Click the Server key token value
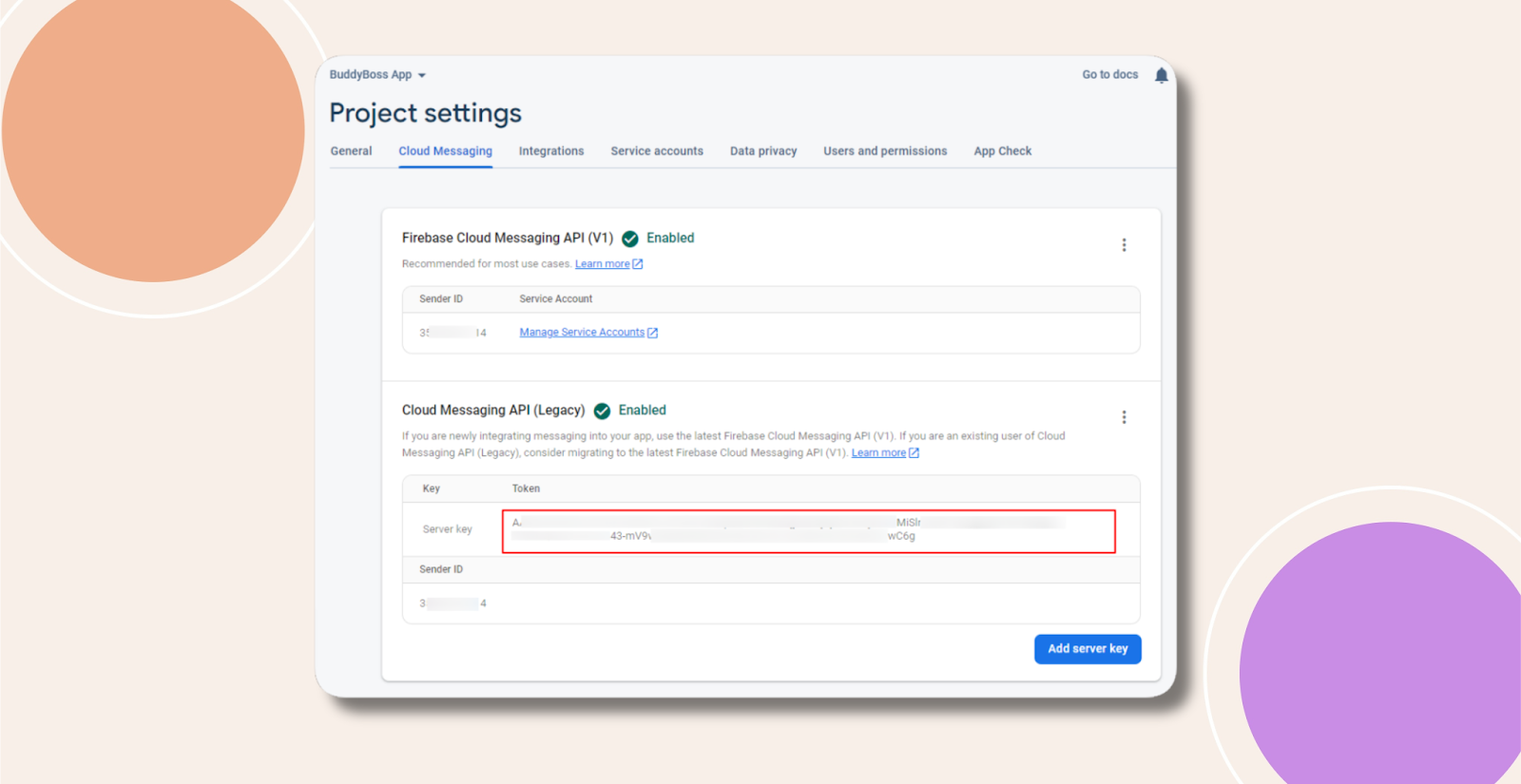Screen dimensions: 1521x784 pyautogui.click(x=809, y=530)
